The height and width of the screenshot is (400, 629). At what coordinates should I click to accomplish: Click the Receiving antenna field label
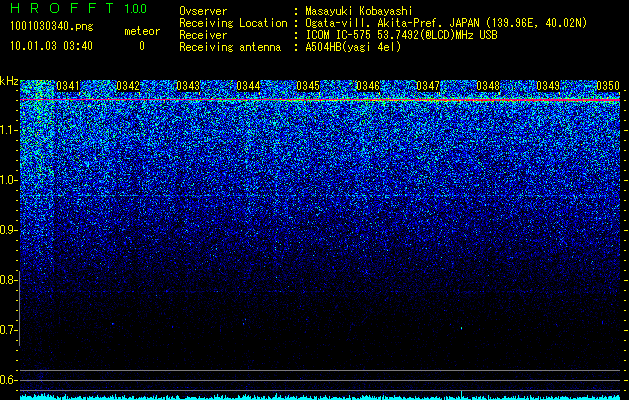pos(230,47)
